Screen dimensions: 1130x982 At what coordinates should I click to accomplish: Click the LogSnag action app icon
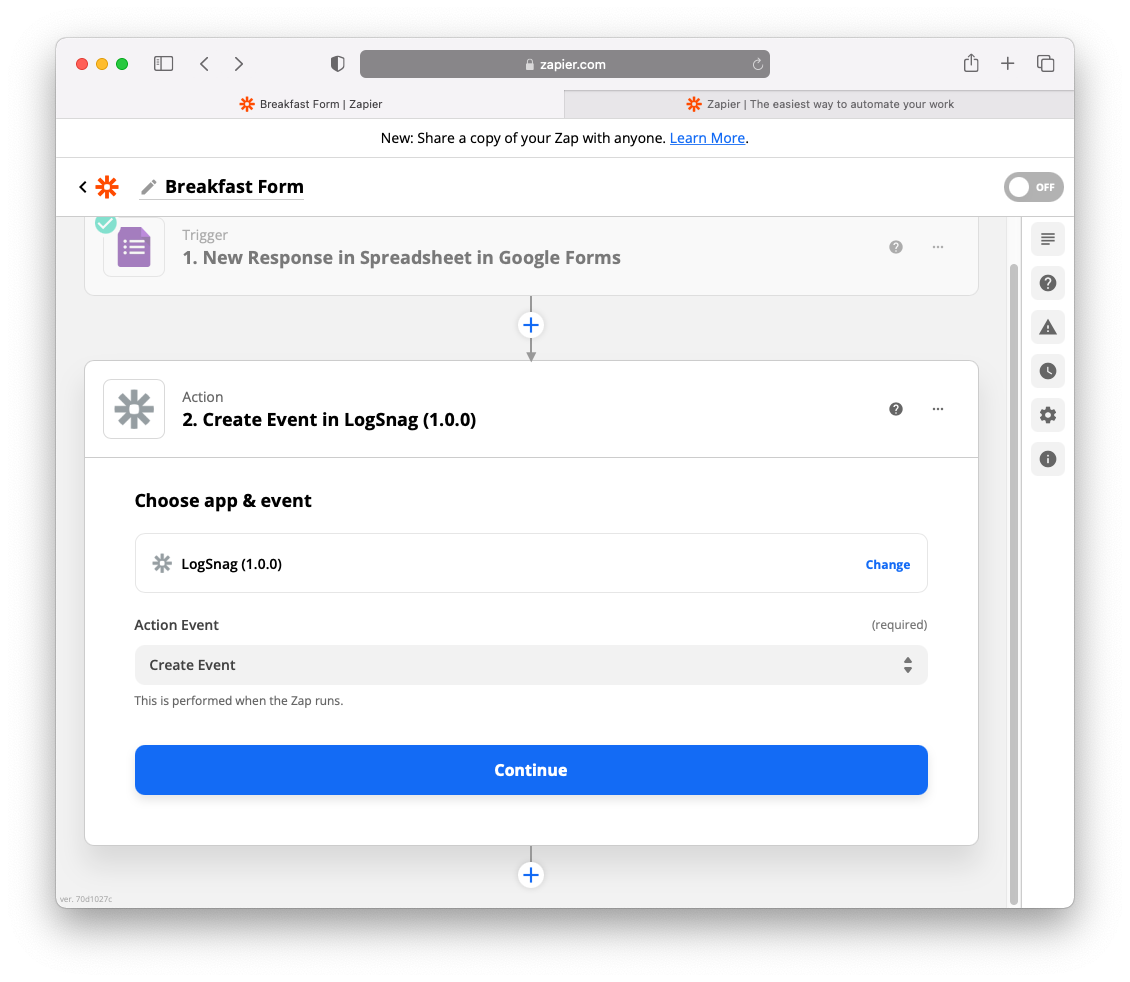(x=134, y=409)
